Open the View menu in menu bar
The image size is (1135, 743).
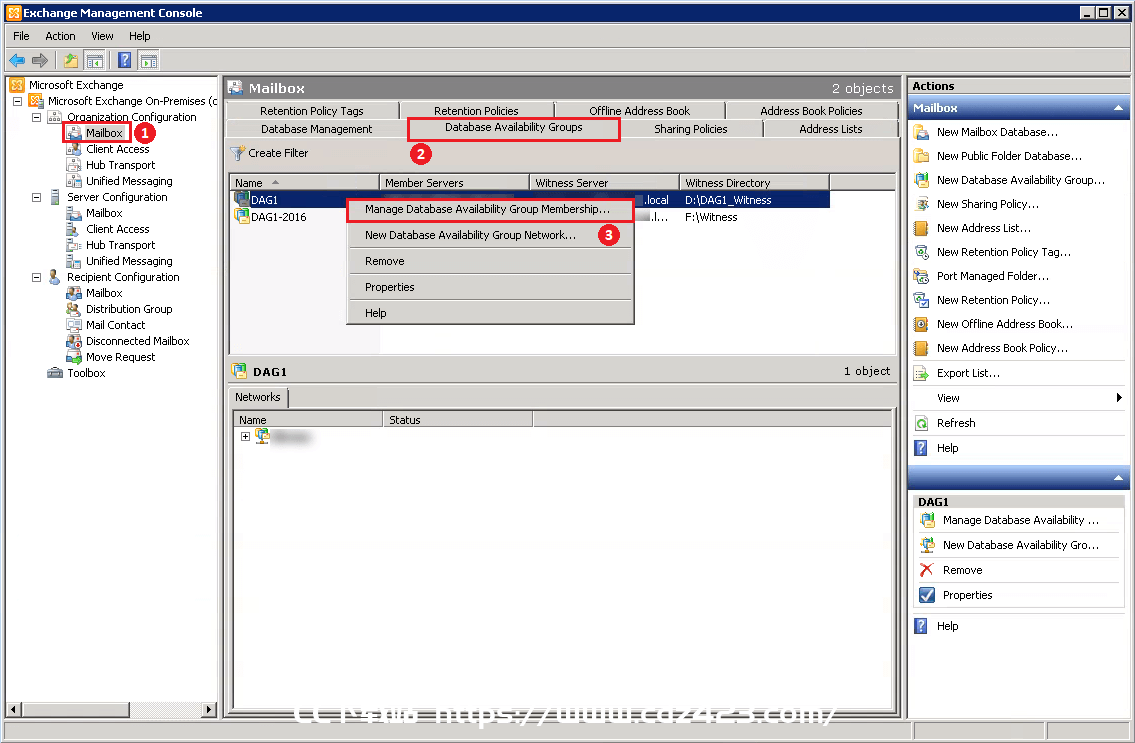click(102, 36)
